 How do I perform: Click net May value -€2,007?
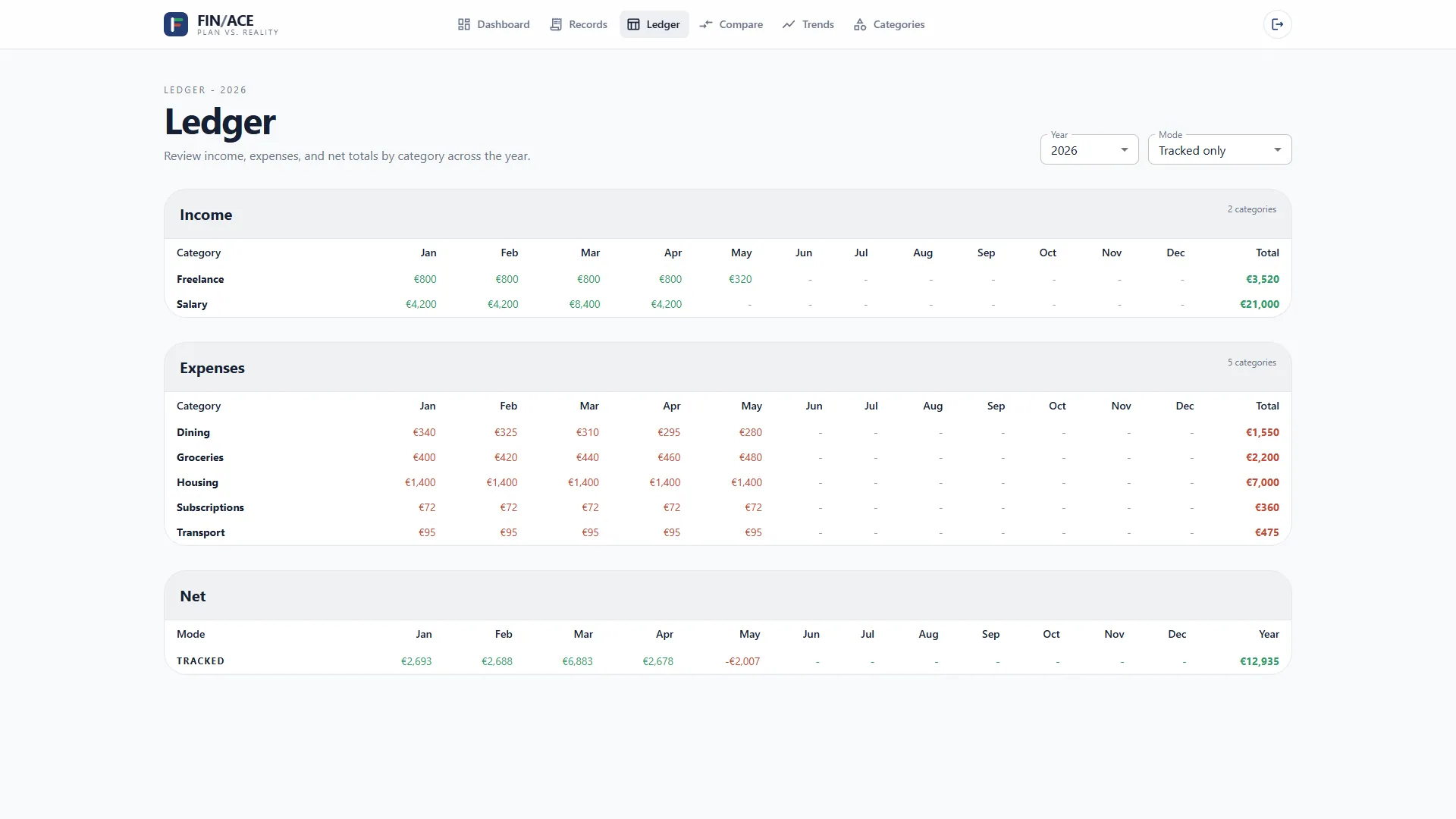[742, 661]
